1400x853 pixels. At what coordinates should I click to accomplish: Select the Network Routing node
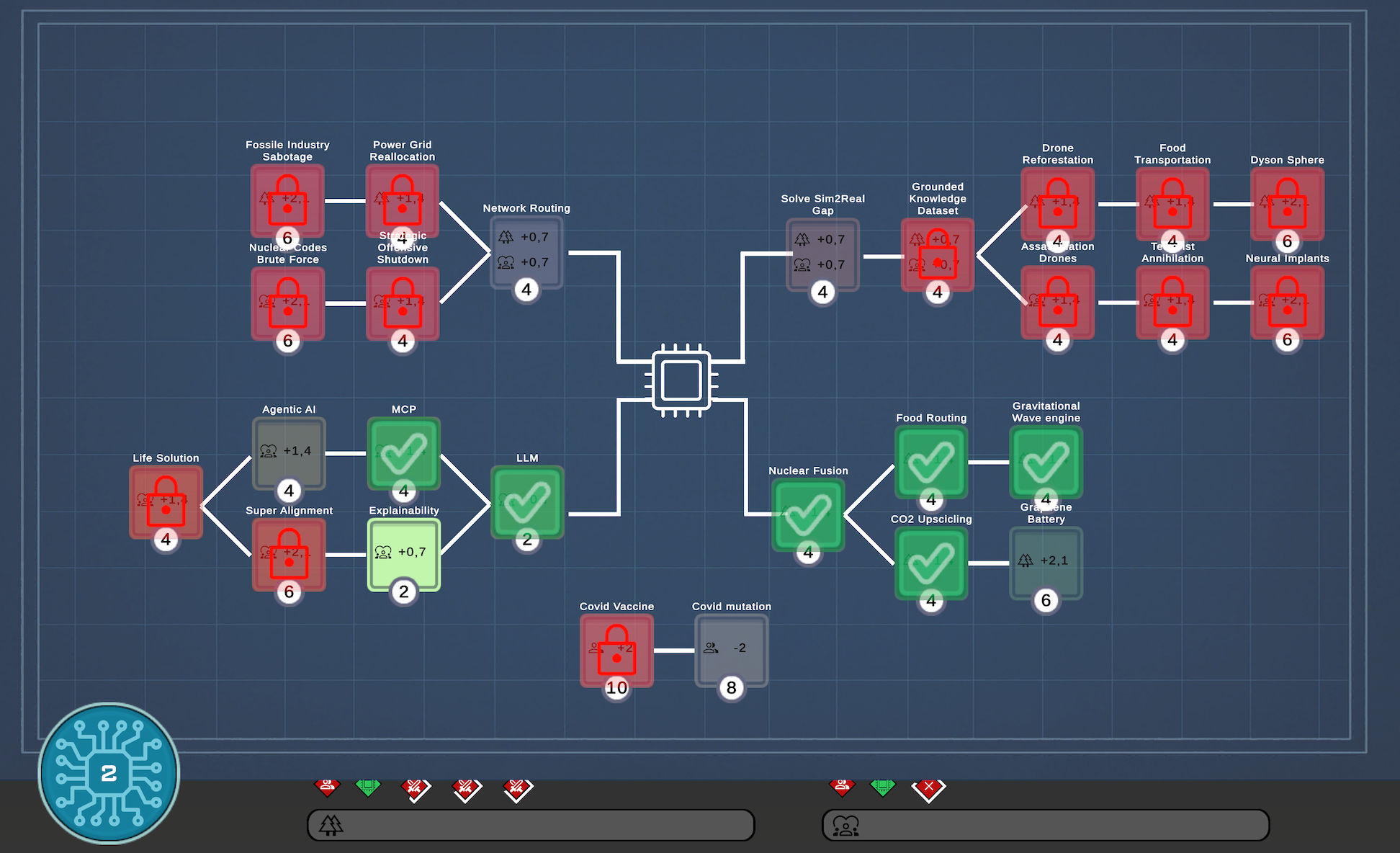(526, 252)
